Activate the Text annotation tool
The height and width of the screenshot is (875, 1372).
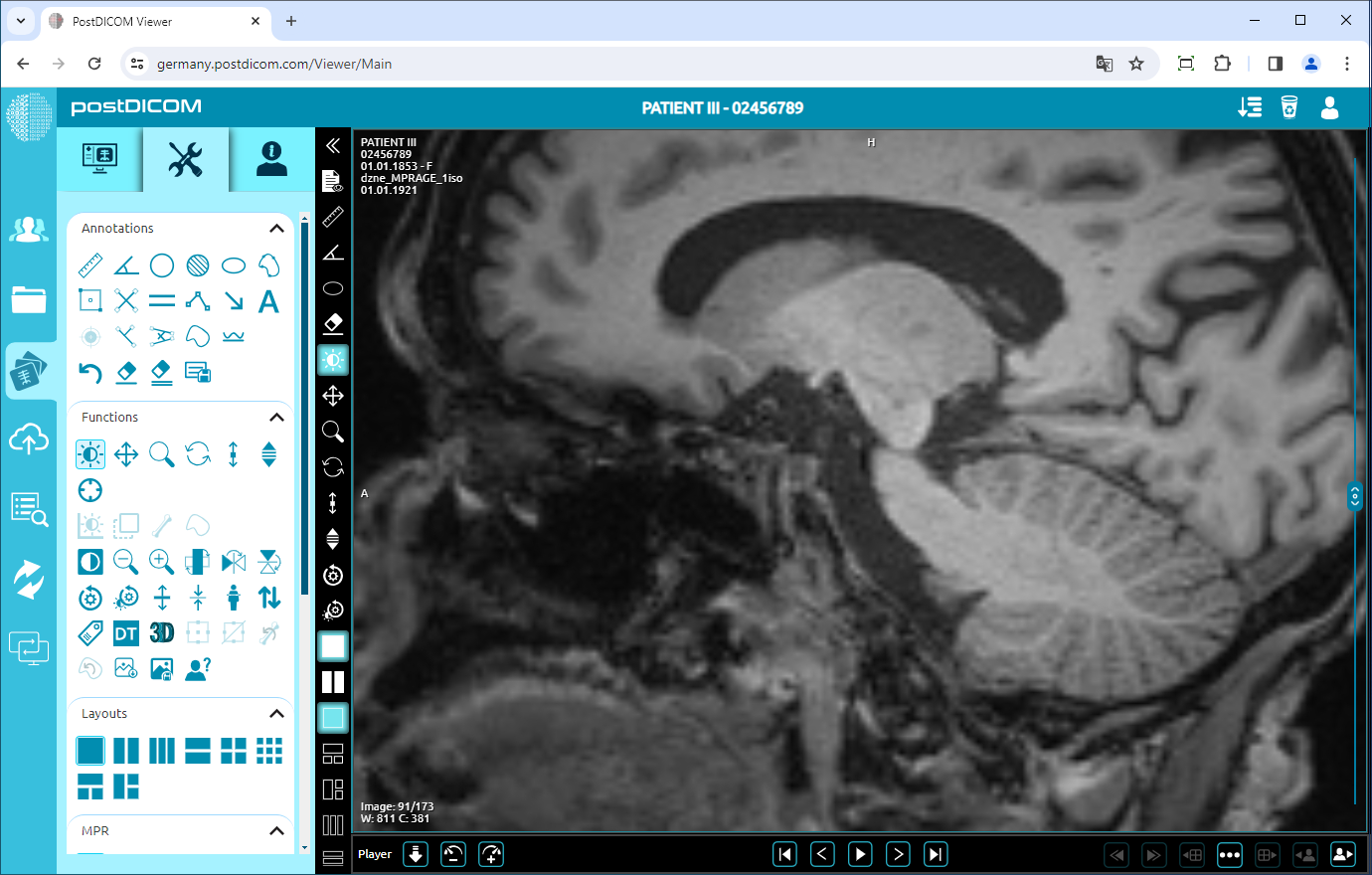268,300
